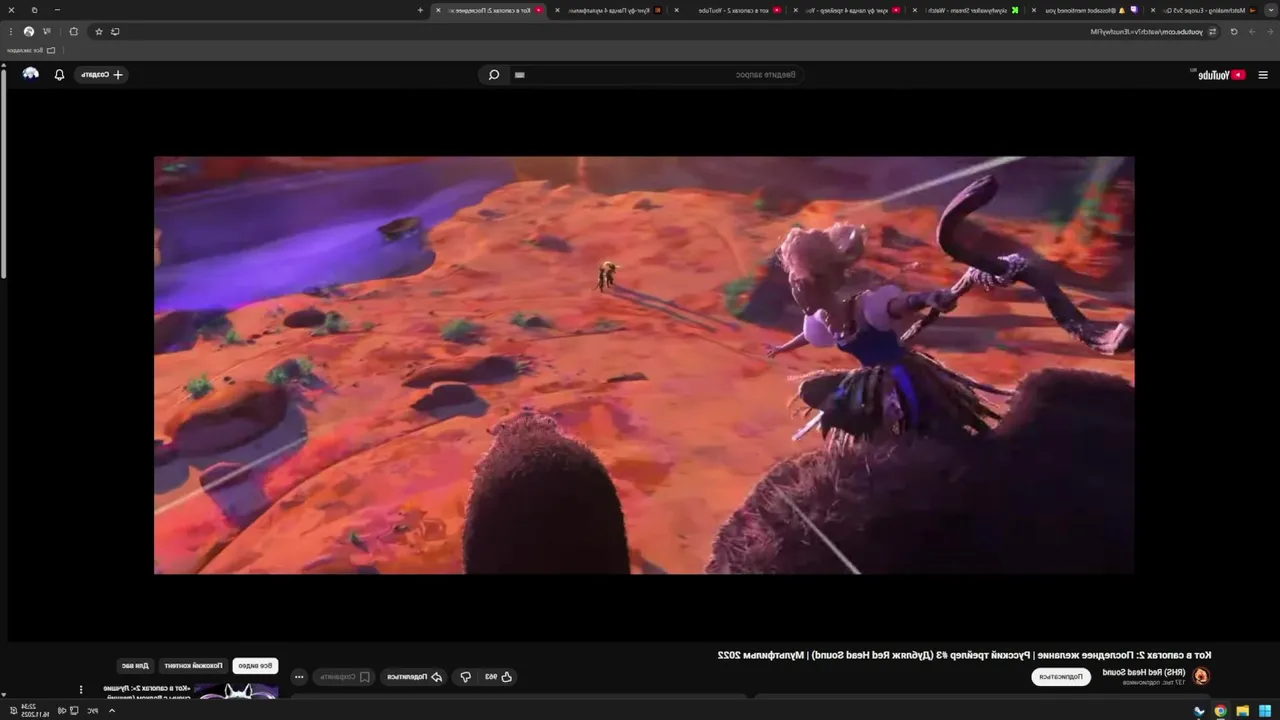This screenshot has height=720, width=1280.
Task: Open the on-screen keyboard icon in search box
Action: (x=519, y=75)
